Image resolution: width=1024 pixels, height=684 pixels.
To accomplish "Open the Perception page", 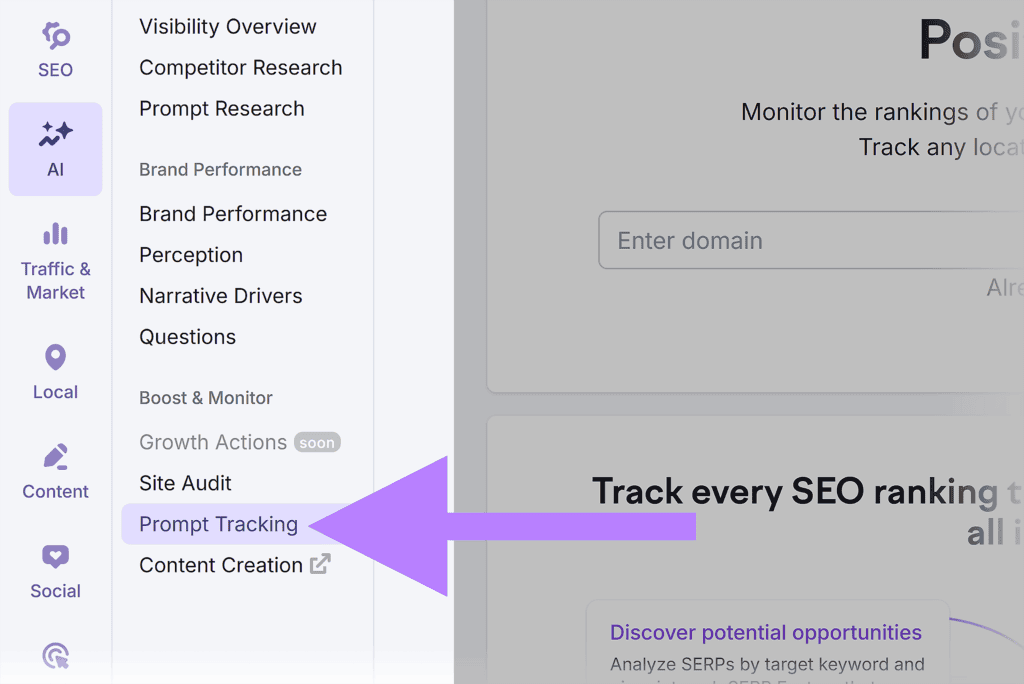I will pos(191,254).
